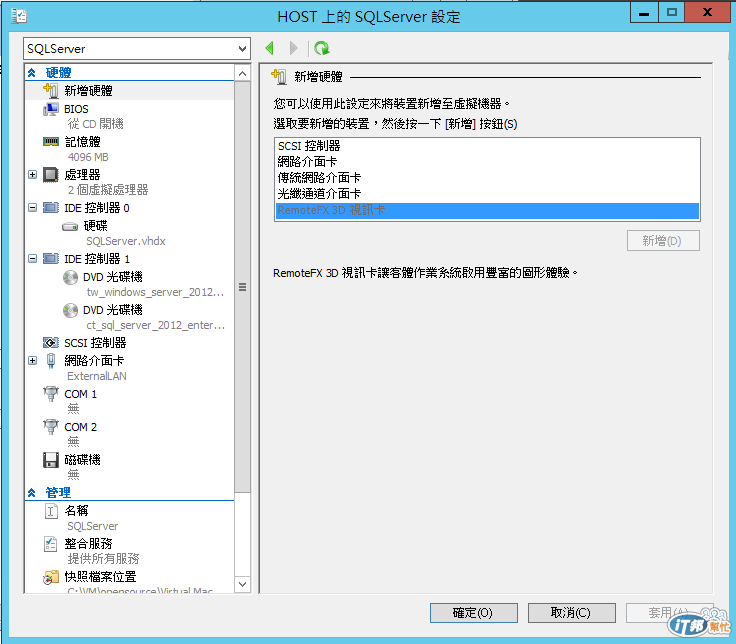
Task: Select 網路介面卡 in device list
Action: point(487,162)
